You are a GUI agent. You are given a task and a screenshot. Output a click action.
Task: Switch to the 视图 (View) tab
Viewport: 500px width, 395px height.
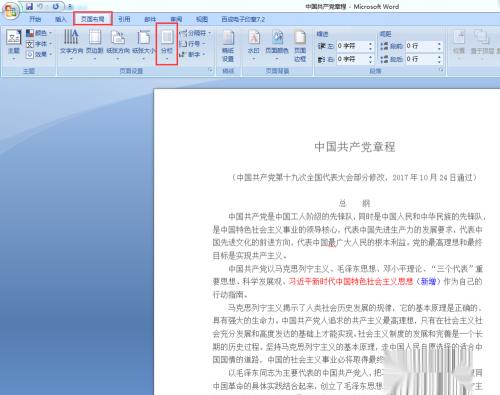(202, 19)
